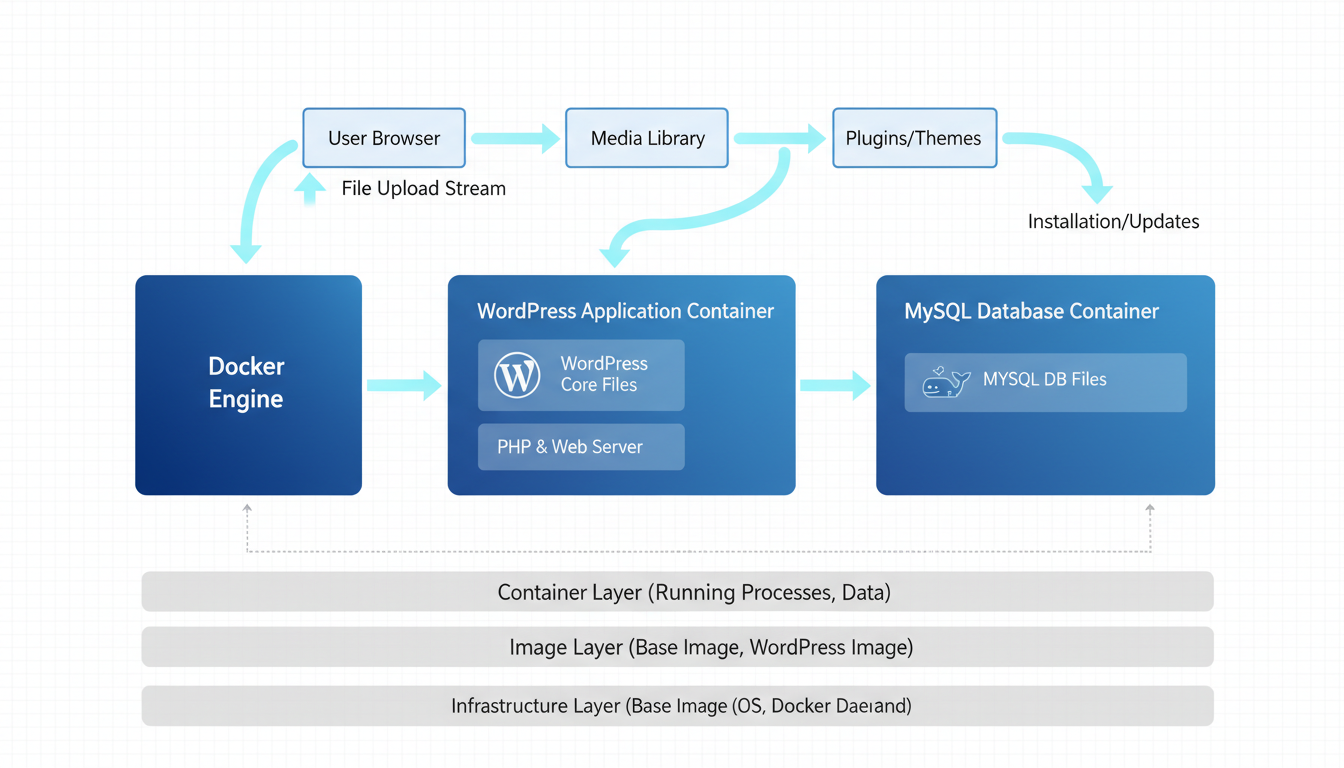Select the PHP & Web Server module
This screenshot has height=768, width=1344.
tap(581, 446)
